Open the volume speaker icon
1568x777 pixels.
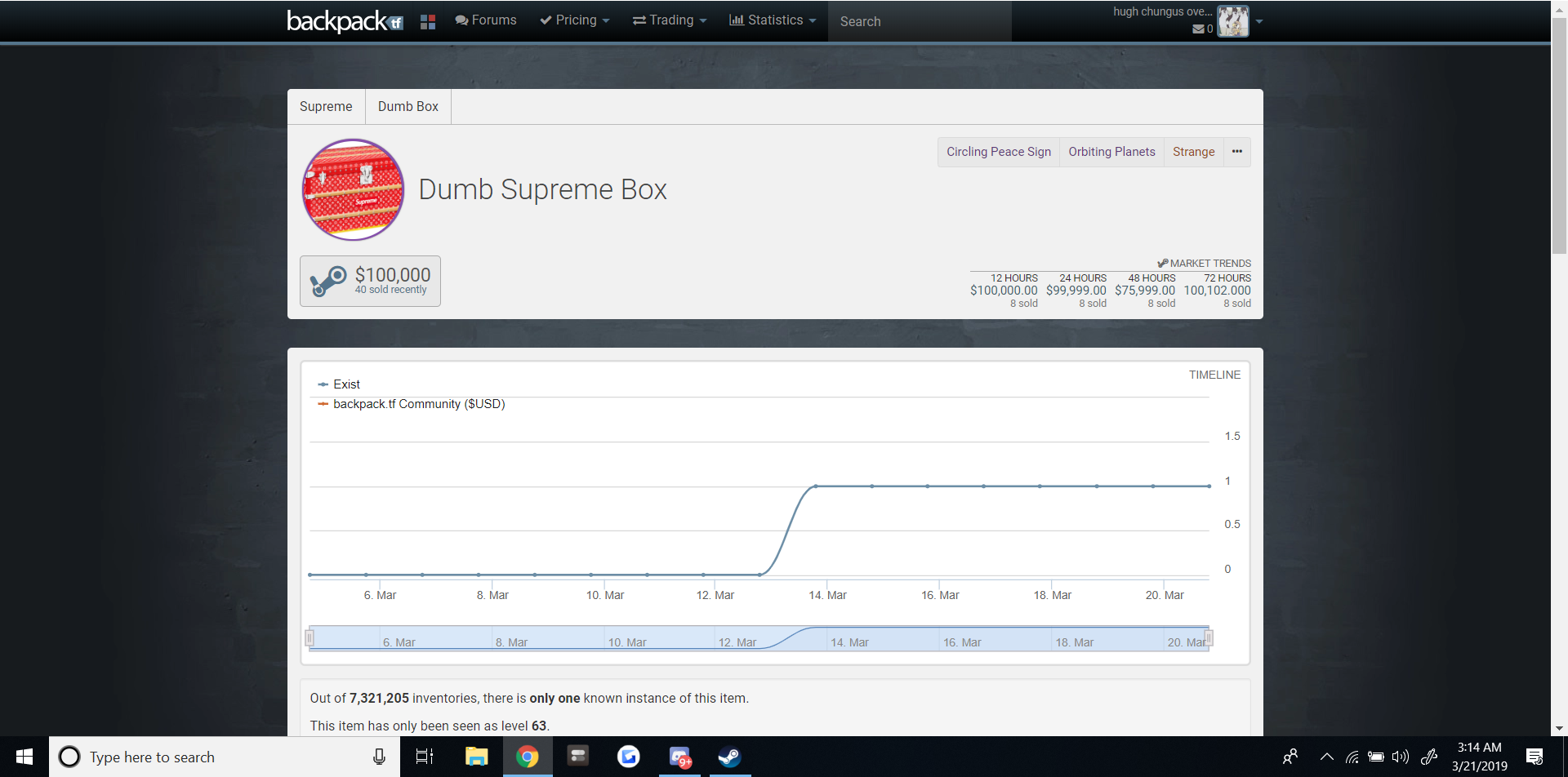pos(1401,757)
